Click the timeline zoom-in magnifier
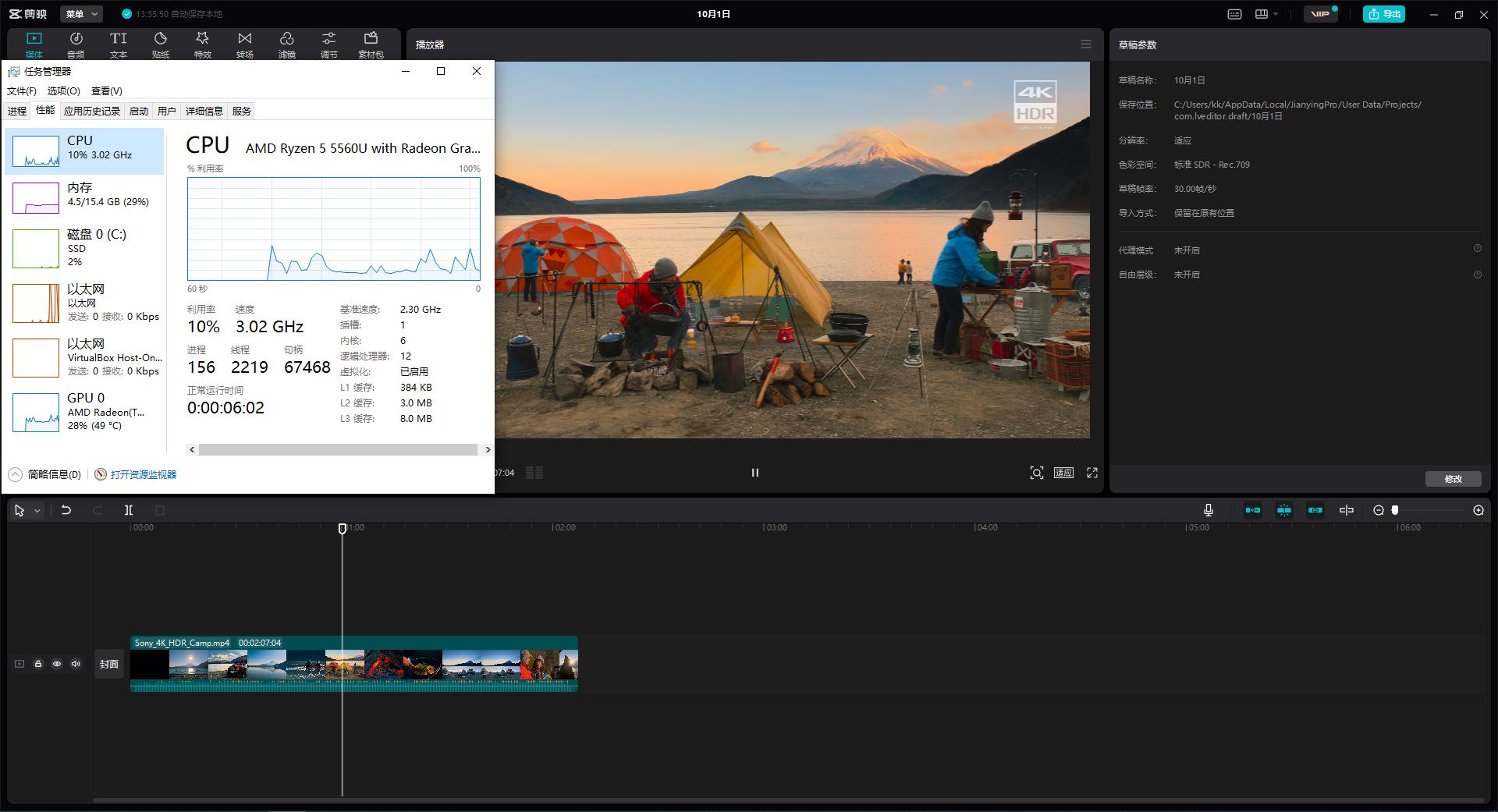The width and height of the screenshot is (1498, 812). point(1478,510)
